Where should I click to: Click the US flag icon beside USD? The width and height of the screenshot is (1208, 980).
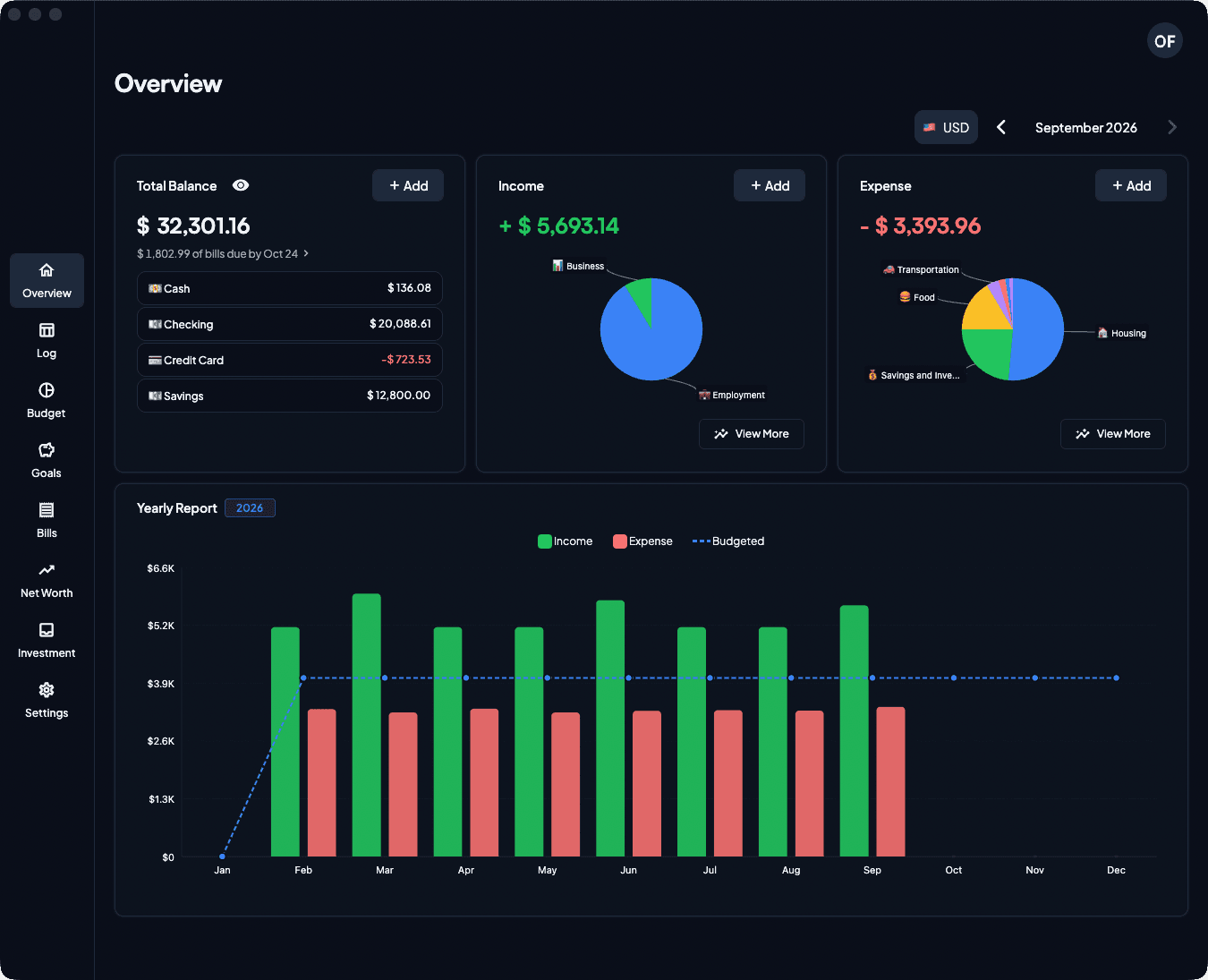[x=930, y=127]
